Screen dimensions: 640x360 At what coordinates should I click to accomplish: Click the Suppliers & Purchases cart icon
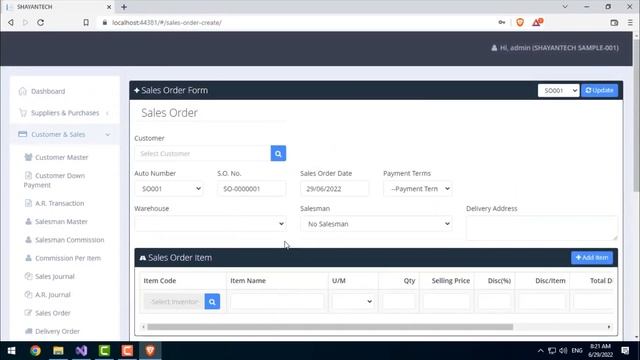pos(23,112)
